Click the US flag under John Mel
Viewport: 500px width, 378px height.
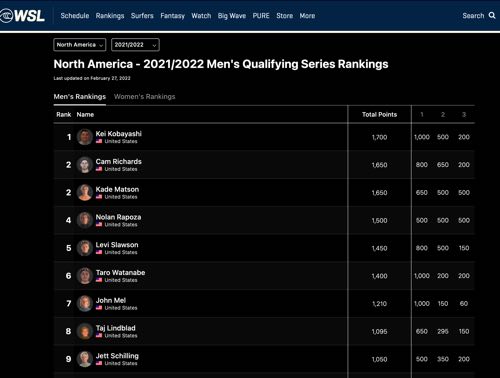[x=99, y=308]
